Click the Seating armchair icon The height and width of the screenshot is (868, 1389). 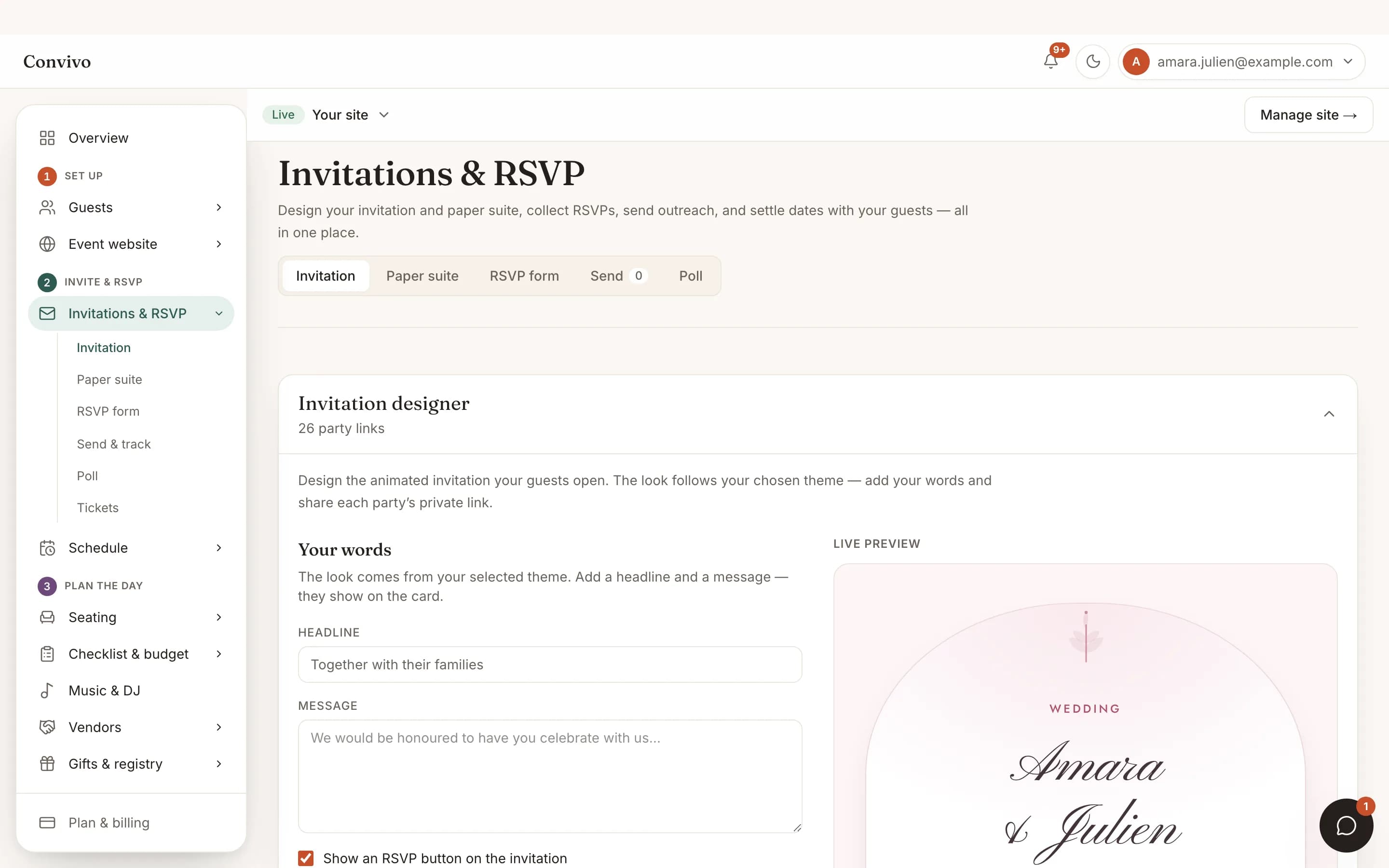[47, 617]
